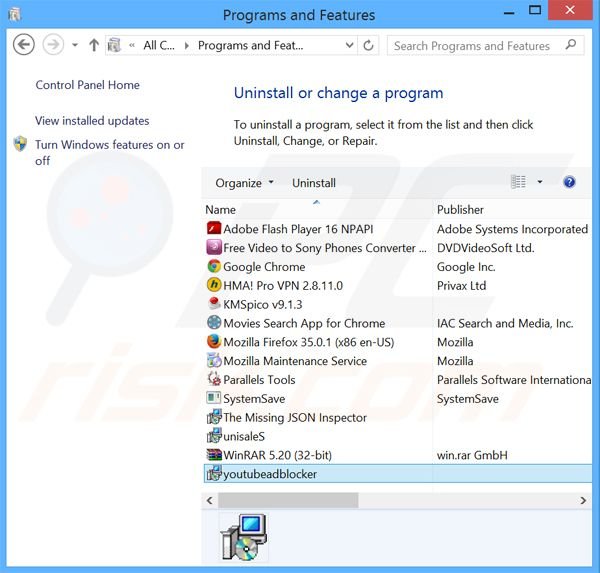
Task: Select Mozilla Maintenance Service entry
Action: (x=295, y=361)
